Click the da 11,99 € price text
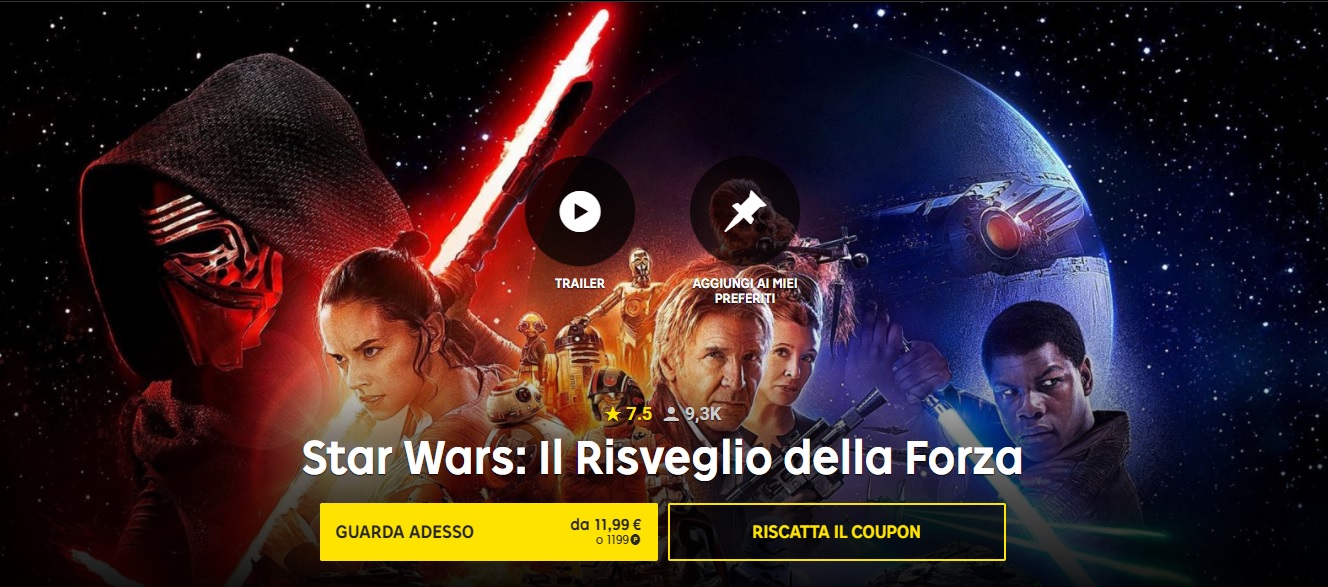 (605, 524)
